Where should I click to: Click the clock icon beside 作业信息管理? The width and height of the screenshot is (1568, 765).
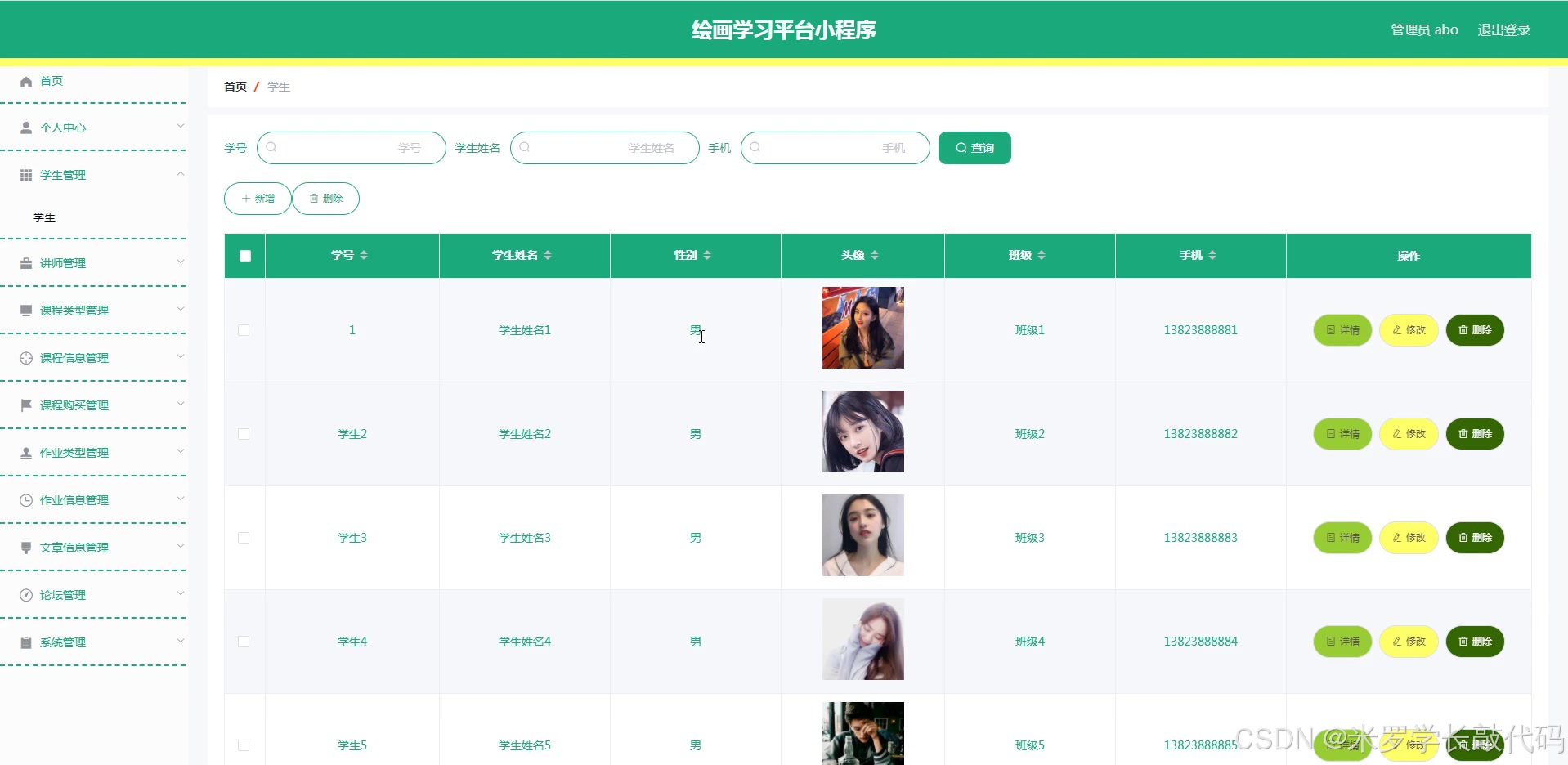click(x=26, y=500)
